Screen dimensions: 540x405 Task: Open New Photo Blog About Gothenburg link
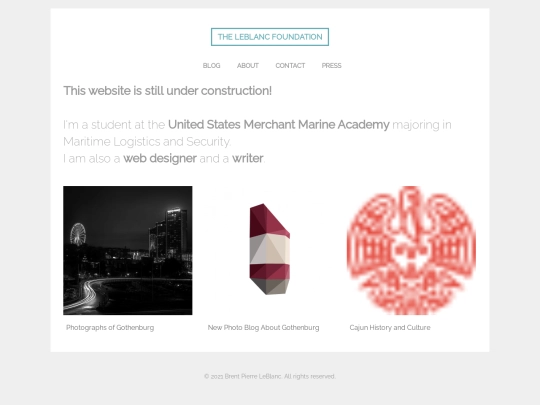tap(263, 328)
